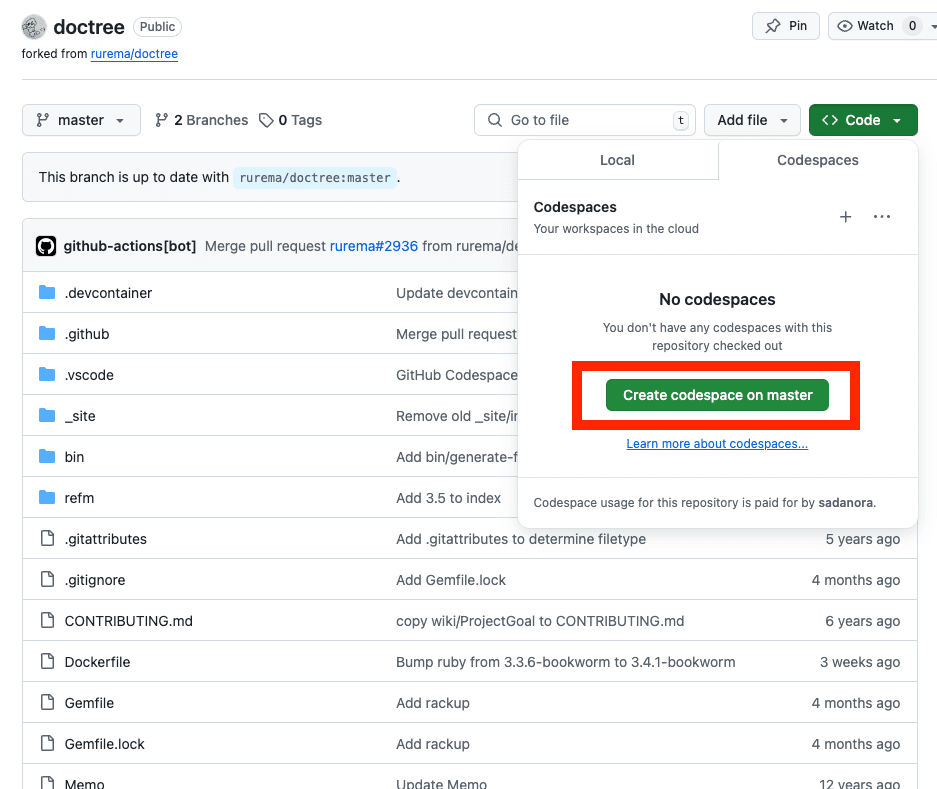
Task: Open the master branch selector
Action: [81, 119]
